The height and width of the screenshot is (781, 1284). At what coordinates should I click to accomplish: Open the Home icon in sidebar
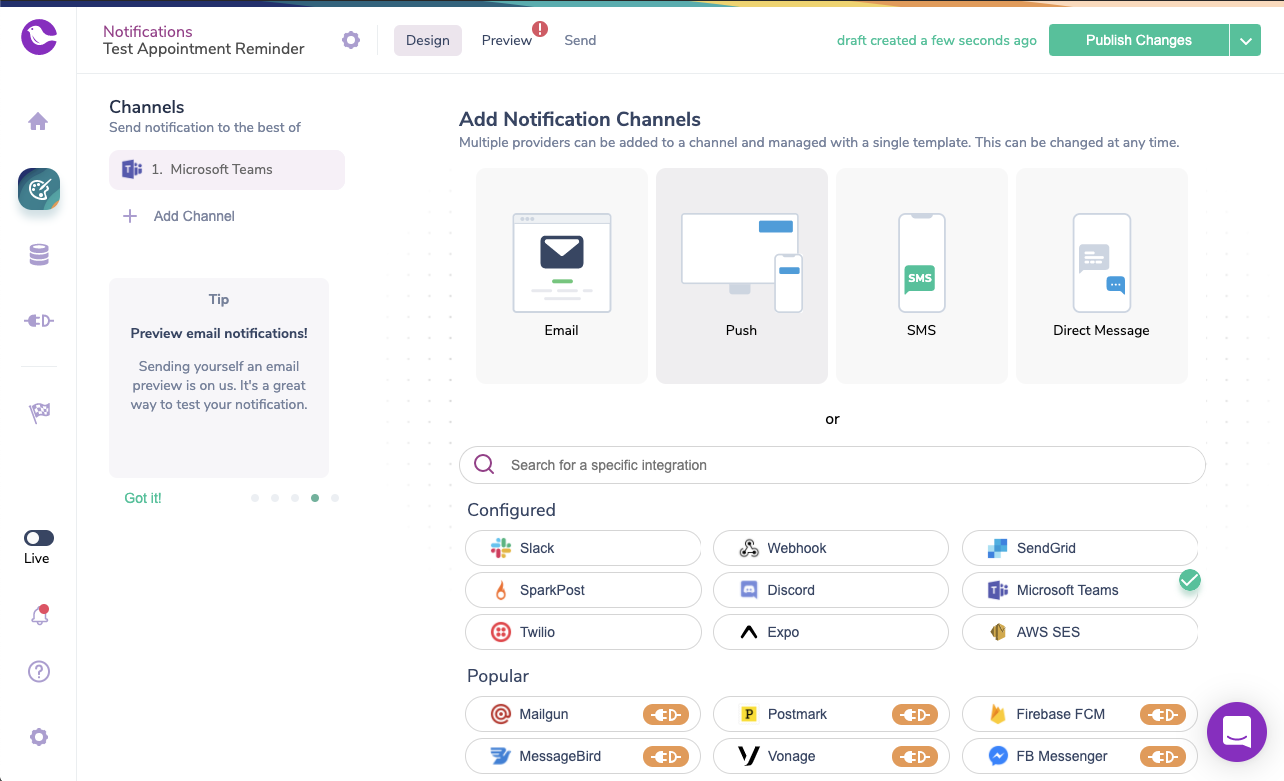pos(38,122)
